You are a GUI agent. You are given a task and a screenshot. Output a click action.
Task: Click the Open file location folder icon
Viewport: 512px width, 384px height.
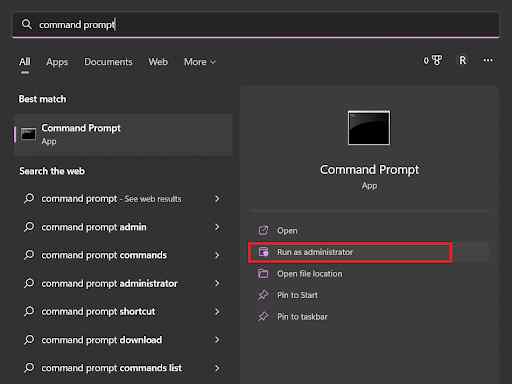click(263, 274)
